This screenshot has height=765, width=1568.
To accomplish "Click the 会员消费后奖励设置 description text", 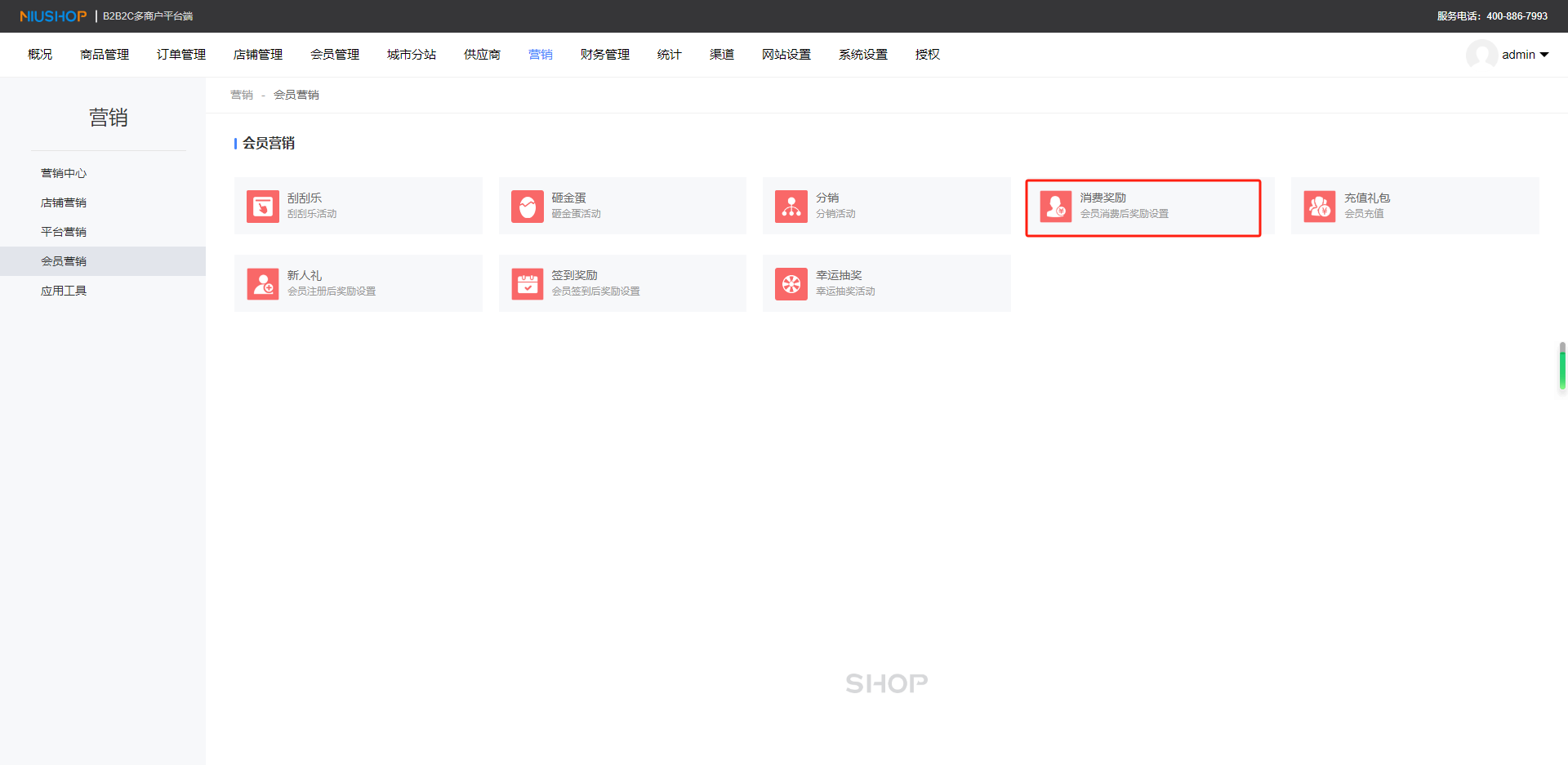I will click(x=1125, y=214).
